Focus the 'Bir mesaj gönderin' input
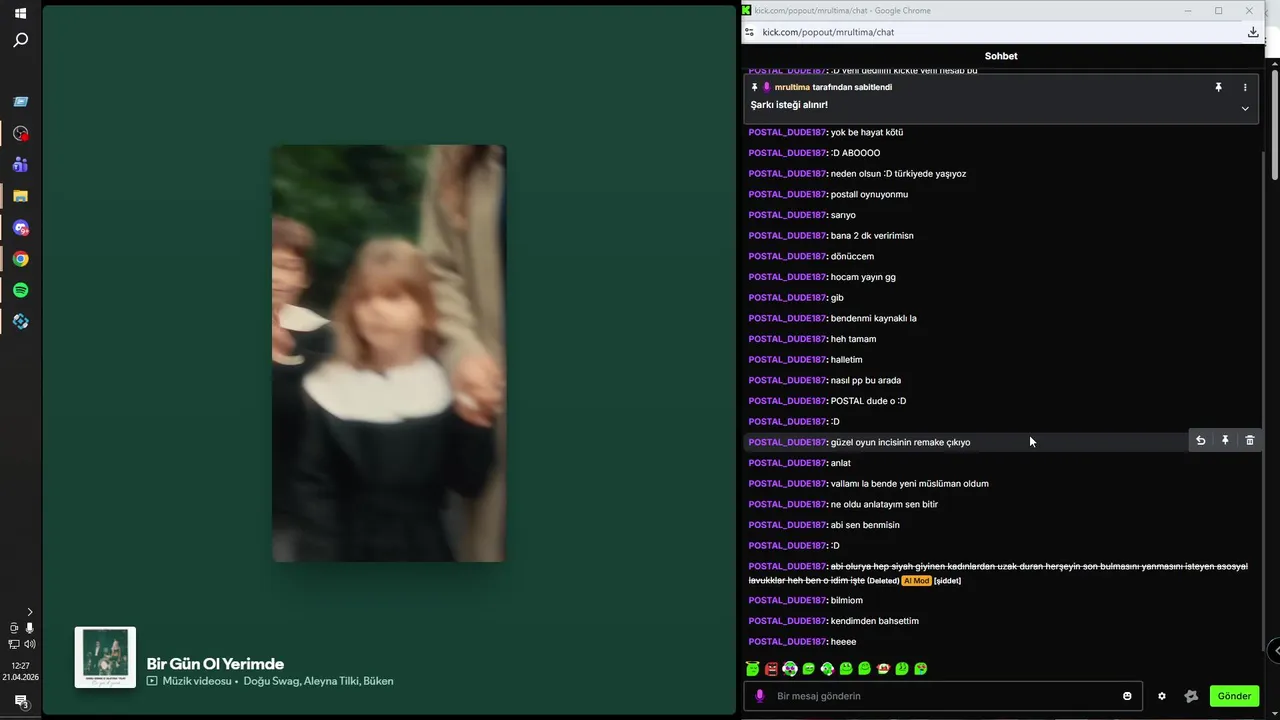Screen dimensions: 1280x720 point(943,696)
